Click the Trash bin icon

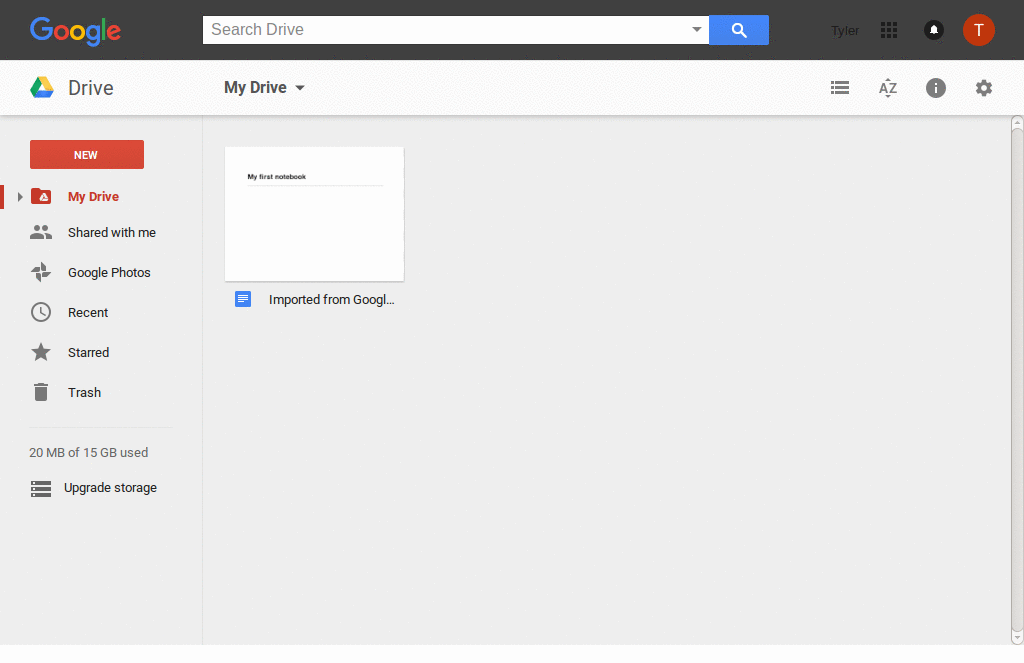point(41,392)
